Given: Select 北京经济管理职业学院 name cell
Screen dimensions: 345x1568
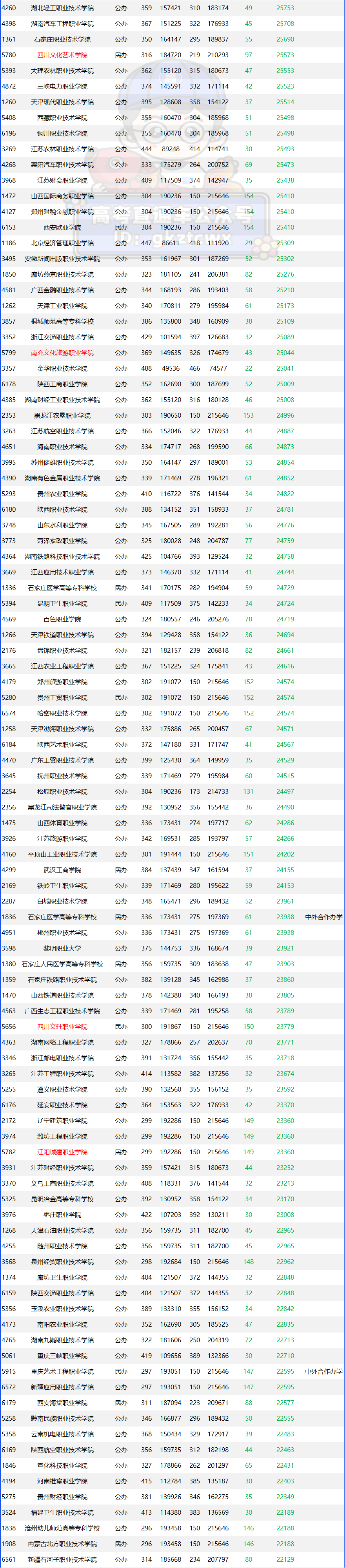Looking at the screenshot, I should (x=62, y=243).
